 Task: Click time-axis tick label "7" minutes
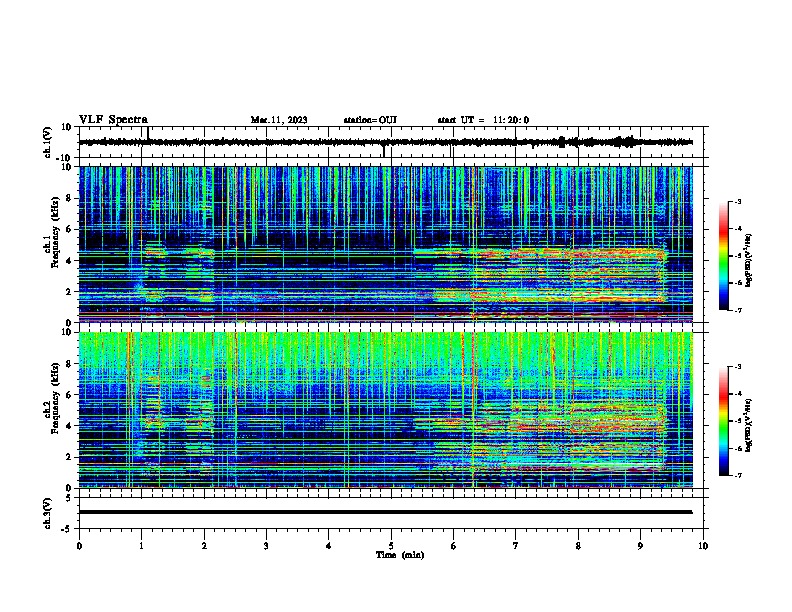[516, 546]
